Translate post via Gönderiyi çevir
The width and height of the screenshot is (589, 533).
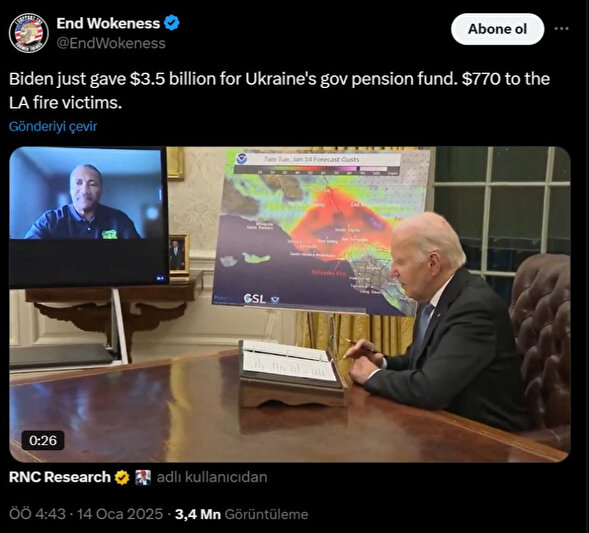click(53, 126)
